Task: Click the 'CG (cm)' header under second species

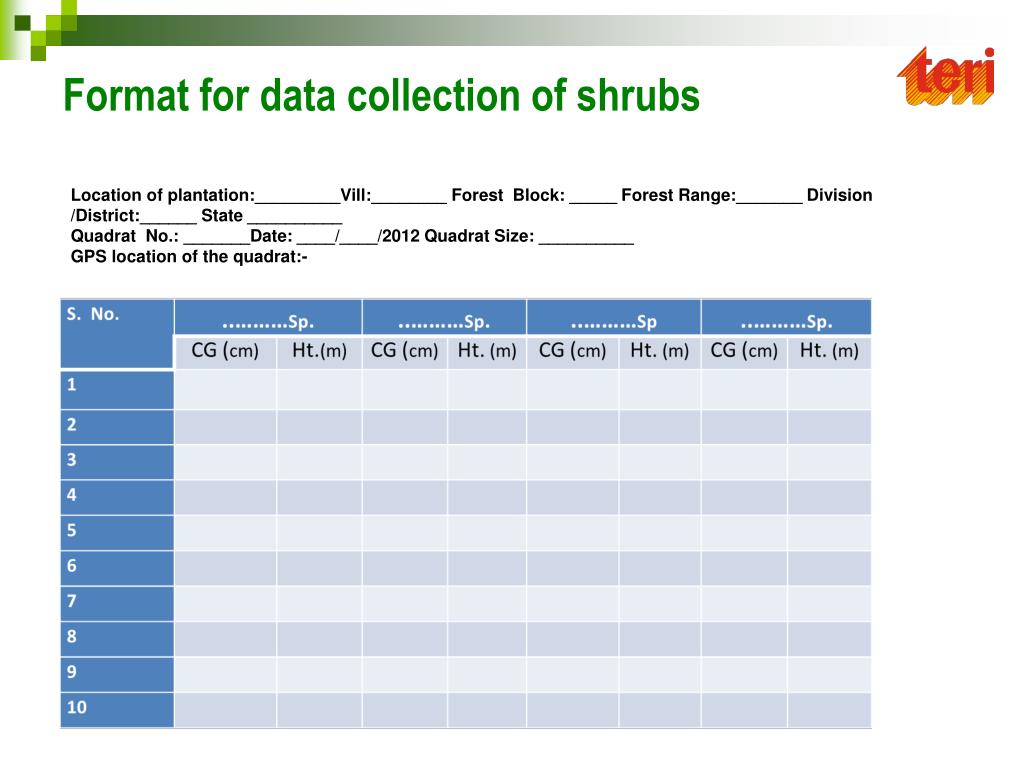Action: pyautogui.click(x=405, y=352)
